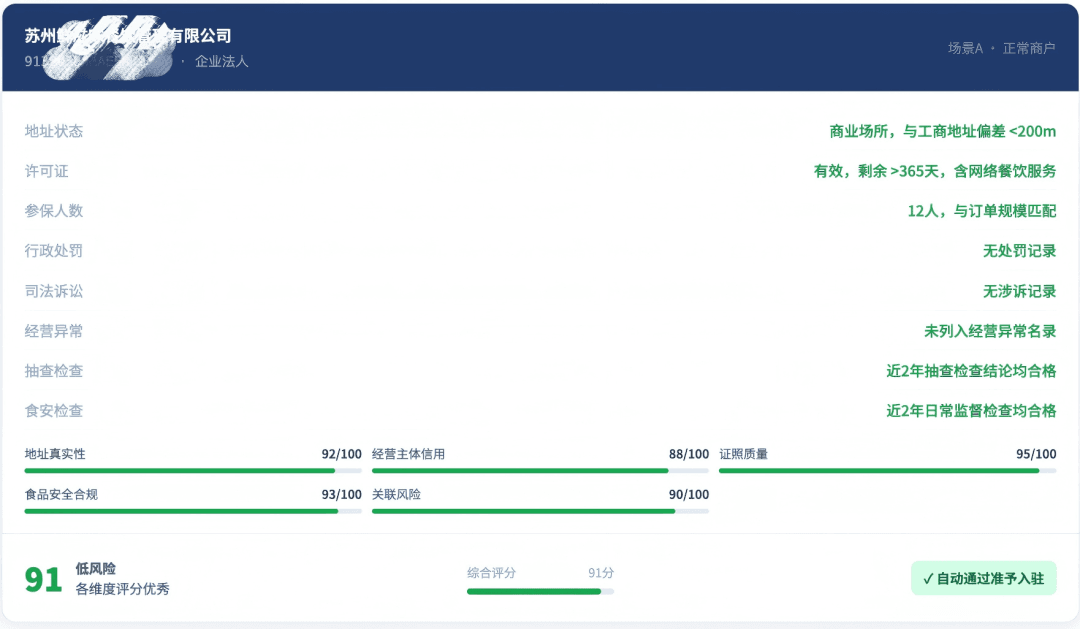Screen dimensions: 1080x629
Task: Click the 企业法人 label in header
Action: pyautogui.click(x=221, y=61)
